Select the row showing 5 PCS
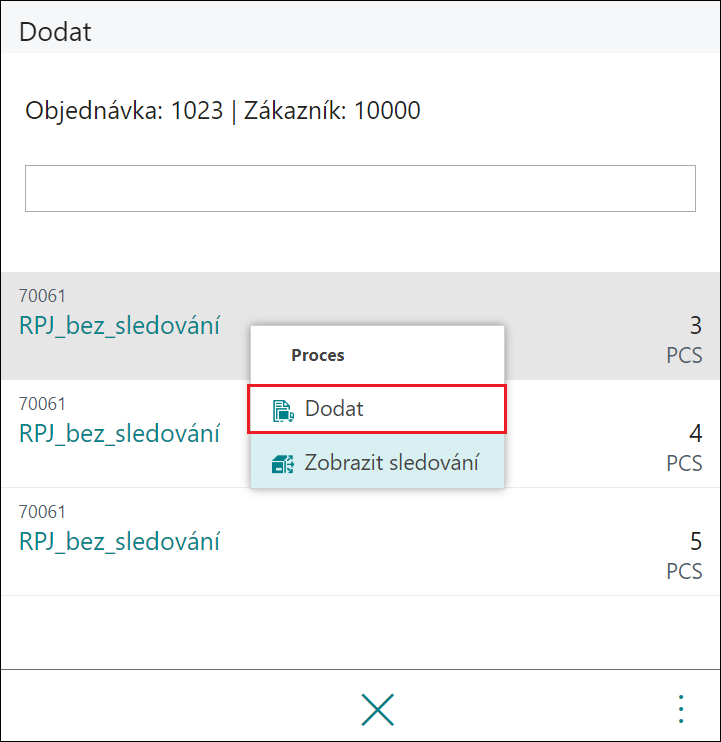721x742 pixels. coord(360,542)
